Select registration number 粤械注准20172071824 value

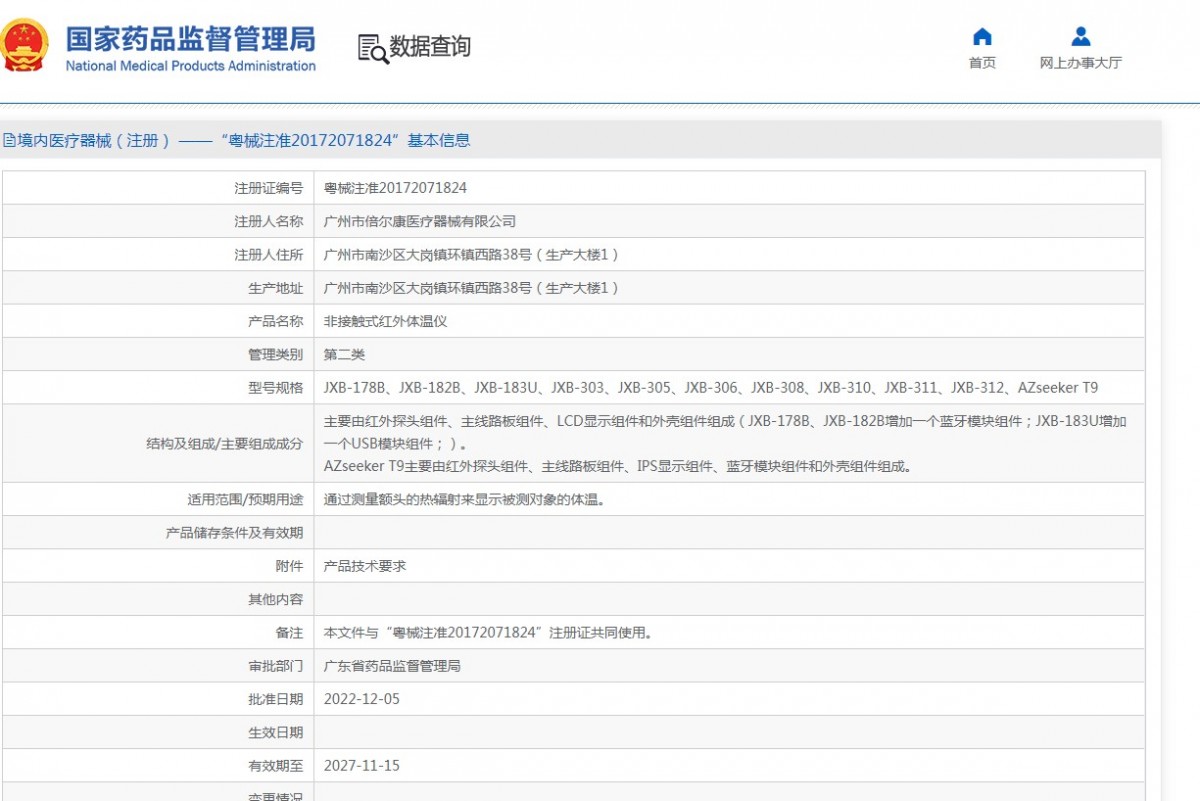coord(395,188)
